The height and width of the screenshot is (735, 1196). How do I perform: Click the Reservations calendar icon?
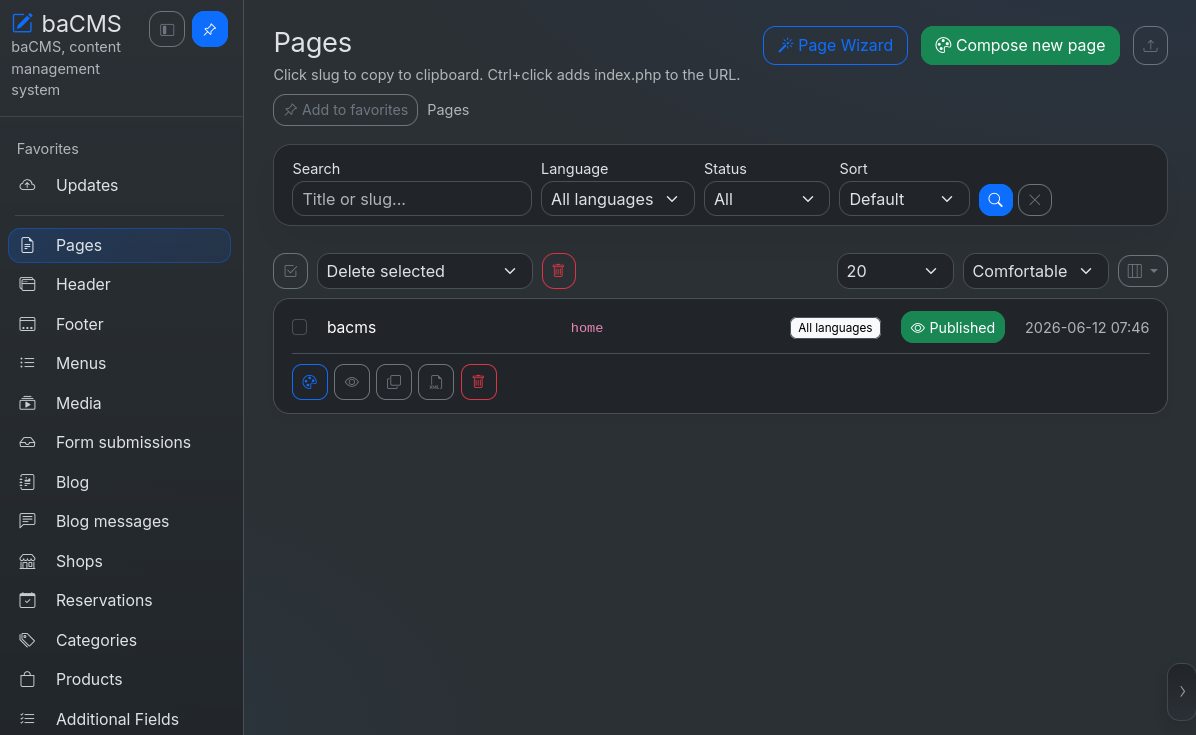click(27, 601)
